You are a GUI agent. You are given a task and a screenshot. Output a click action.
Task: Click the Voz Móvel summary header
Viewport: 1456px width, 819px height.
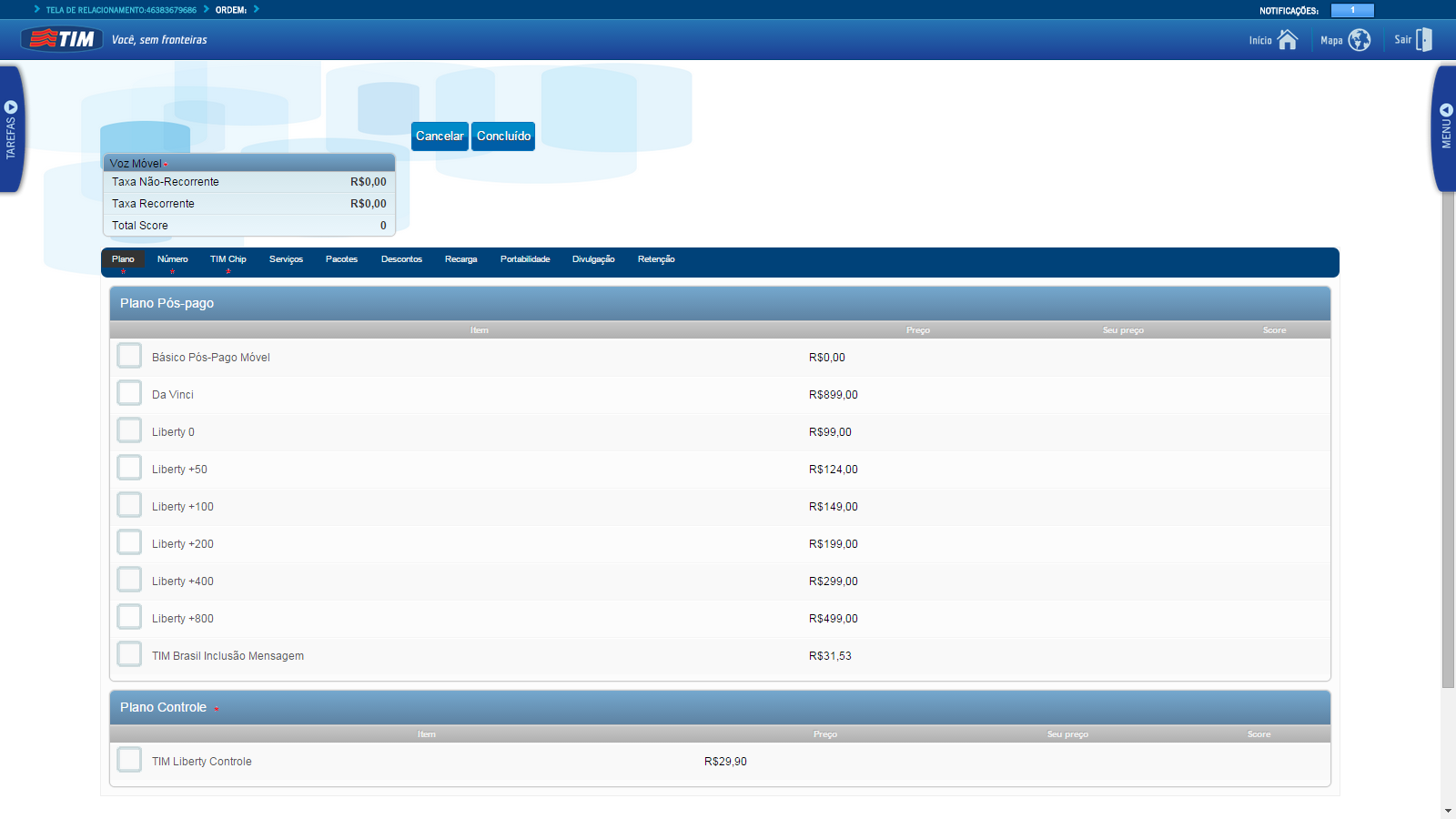pyautogui.click(x=249, y=163)
